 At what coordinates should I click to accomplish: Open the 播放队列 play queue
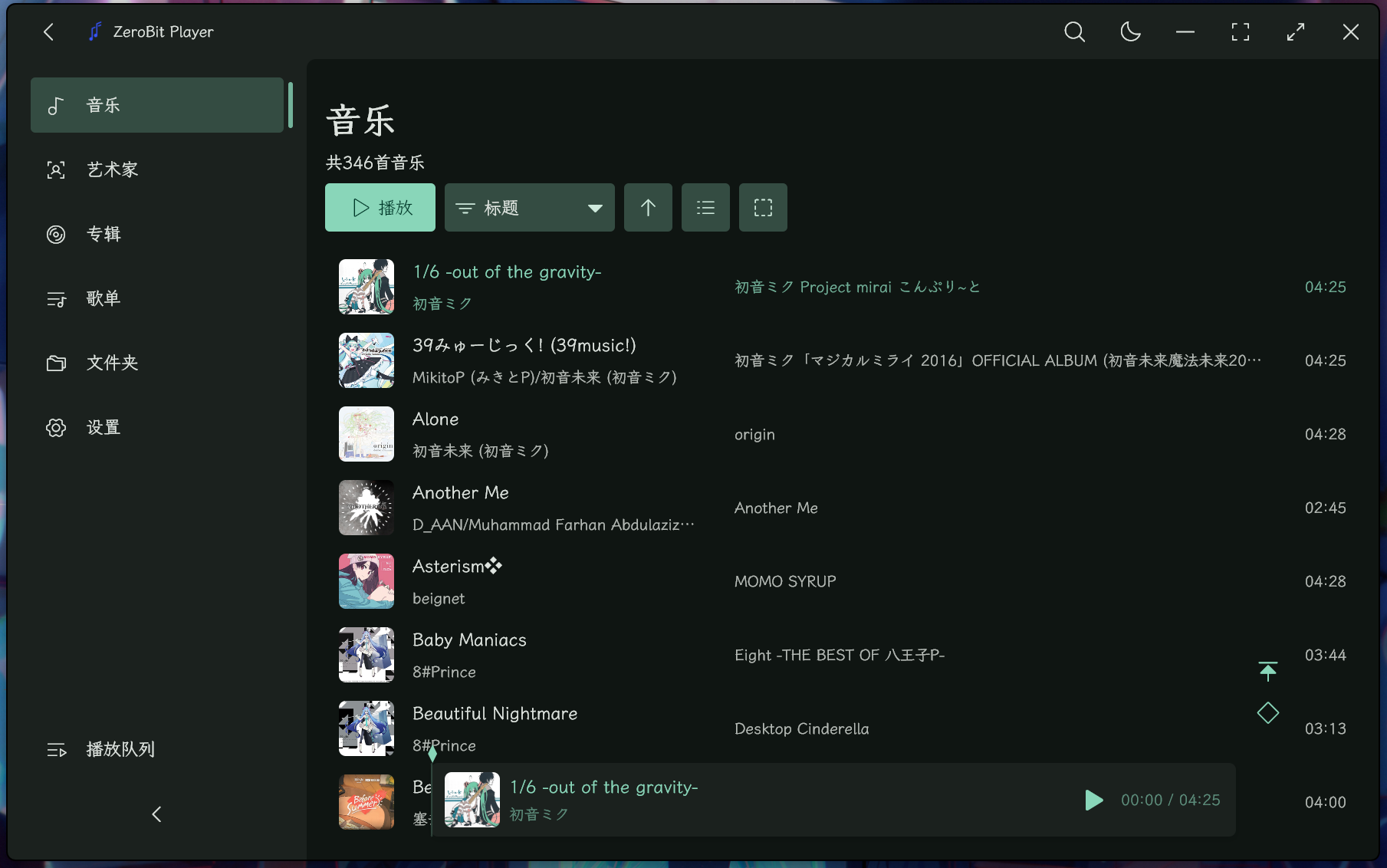coord(157,749)
